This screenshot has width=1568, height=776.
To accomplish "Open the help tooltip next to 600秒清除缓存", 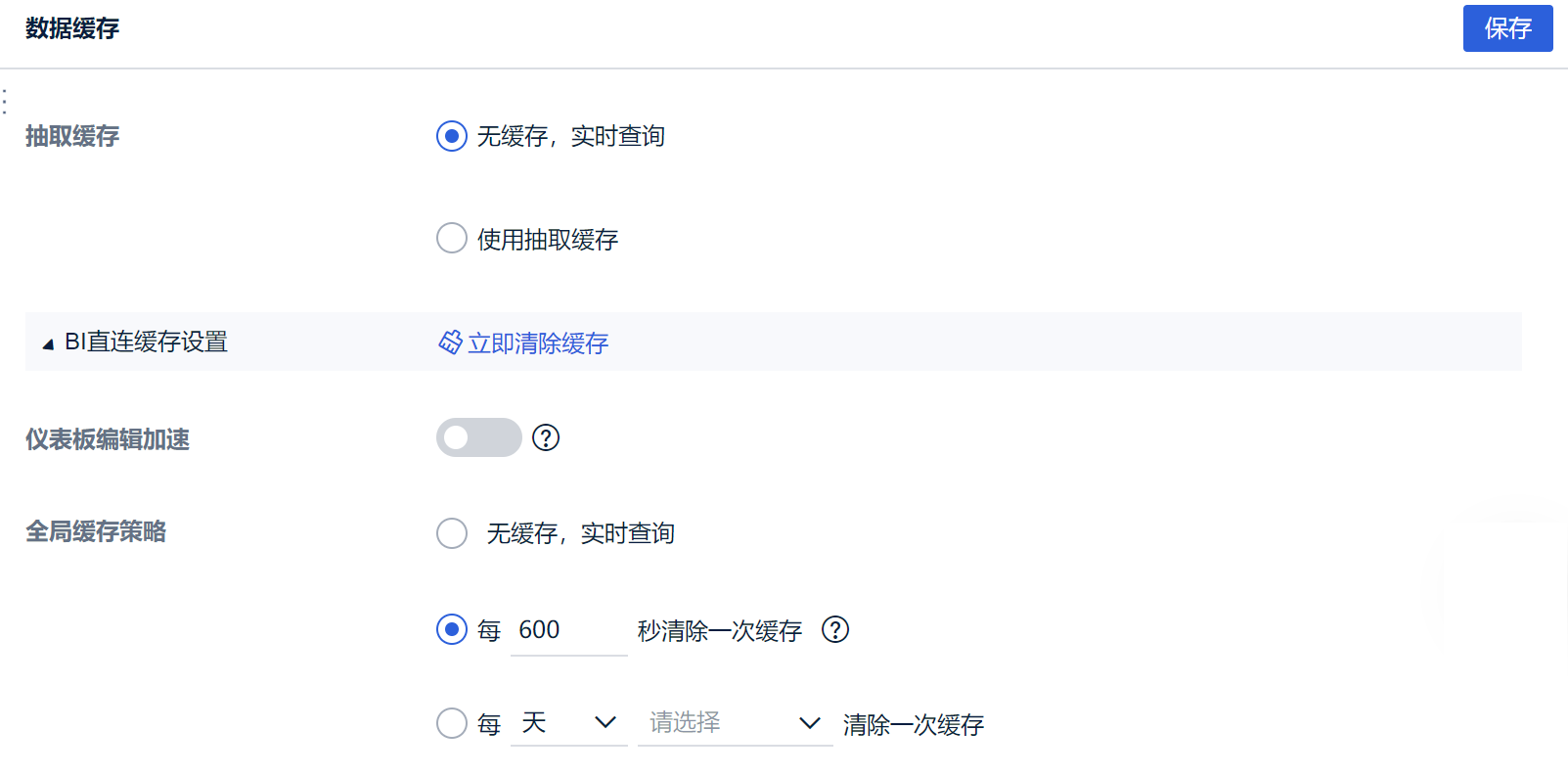I will coord(835,630).
